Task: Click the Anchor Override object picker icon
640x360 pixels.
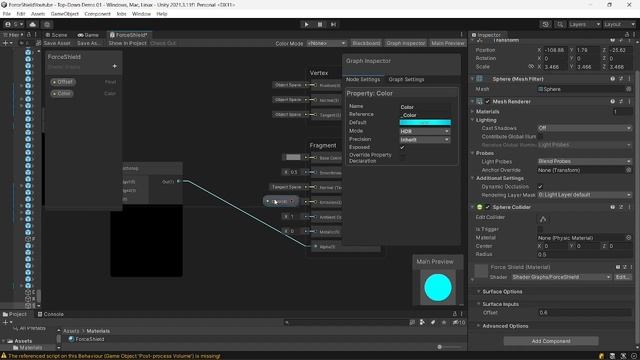Action: pyautogui.click(x=629, y=170)
